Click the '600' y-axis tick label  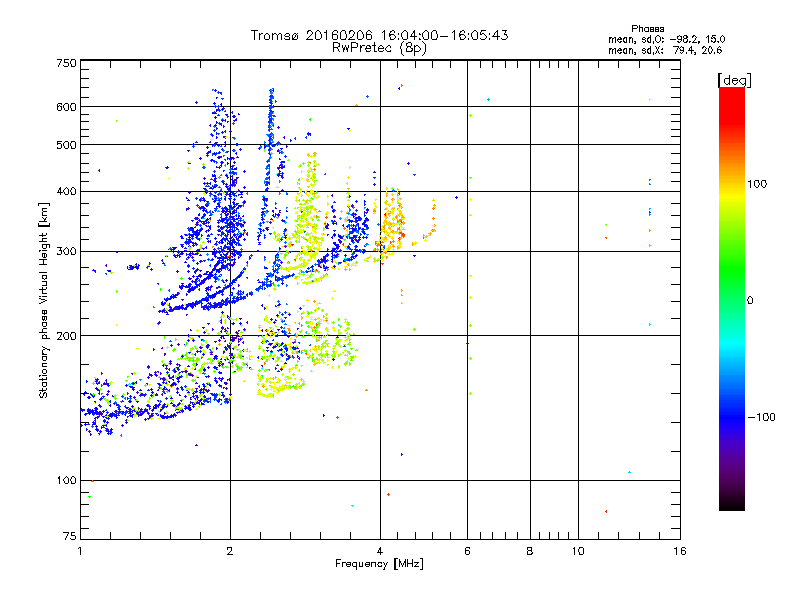66,107
